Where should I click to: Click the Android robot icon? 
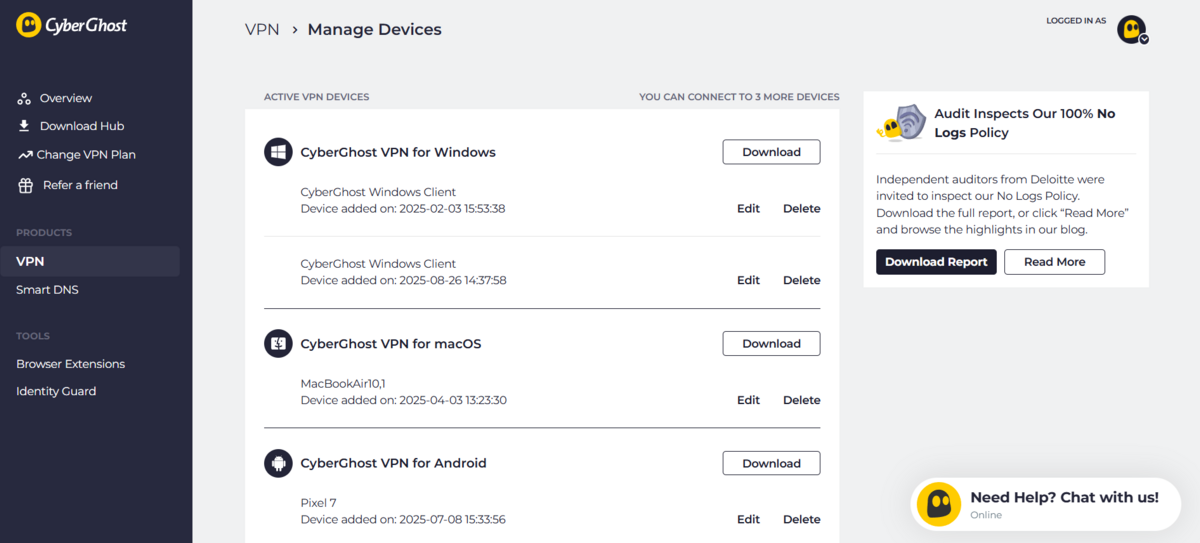[278, 463]
